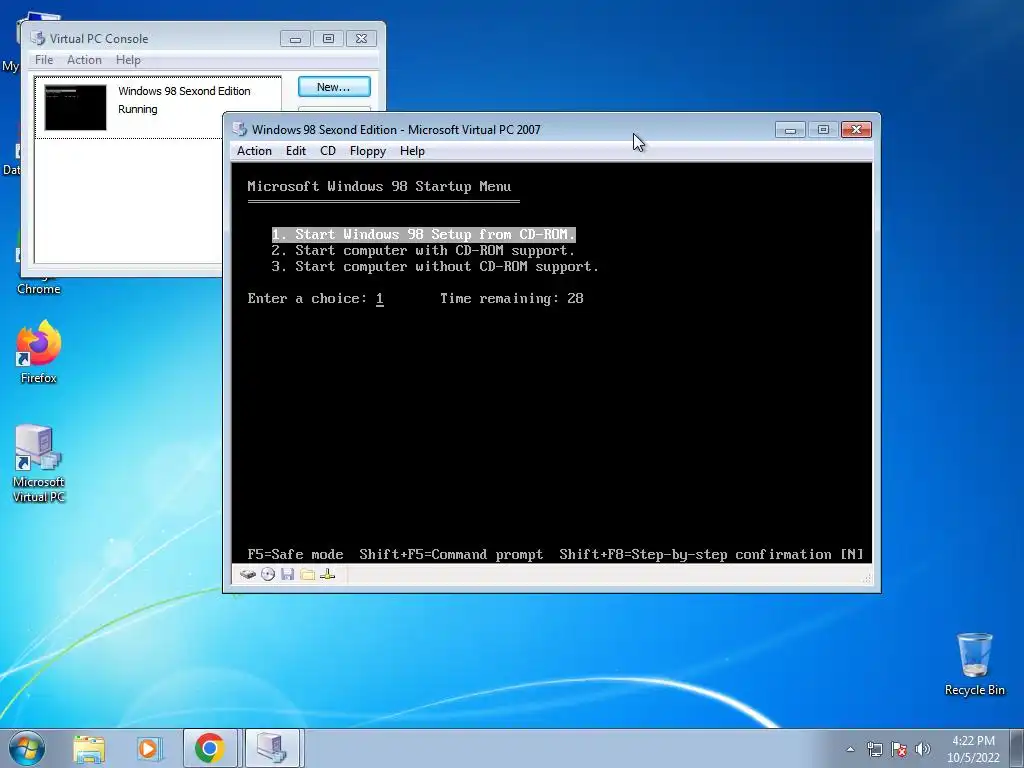Maximize the Windows 98 VM window
This screenshot has height=768, width=1024.
click(823, 130)
